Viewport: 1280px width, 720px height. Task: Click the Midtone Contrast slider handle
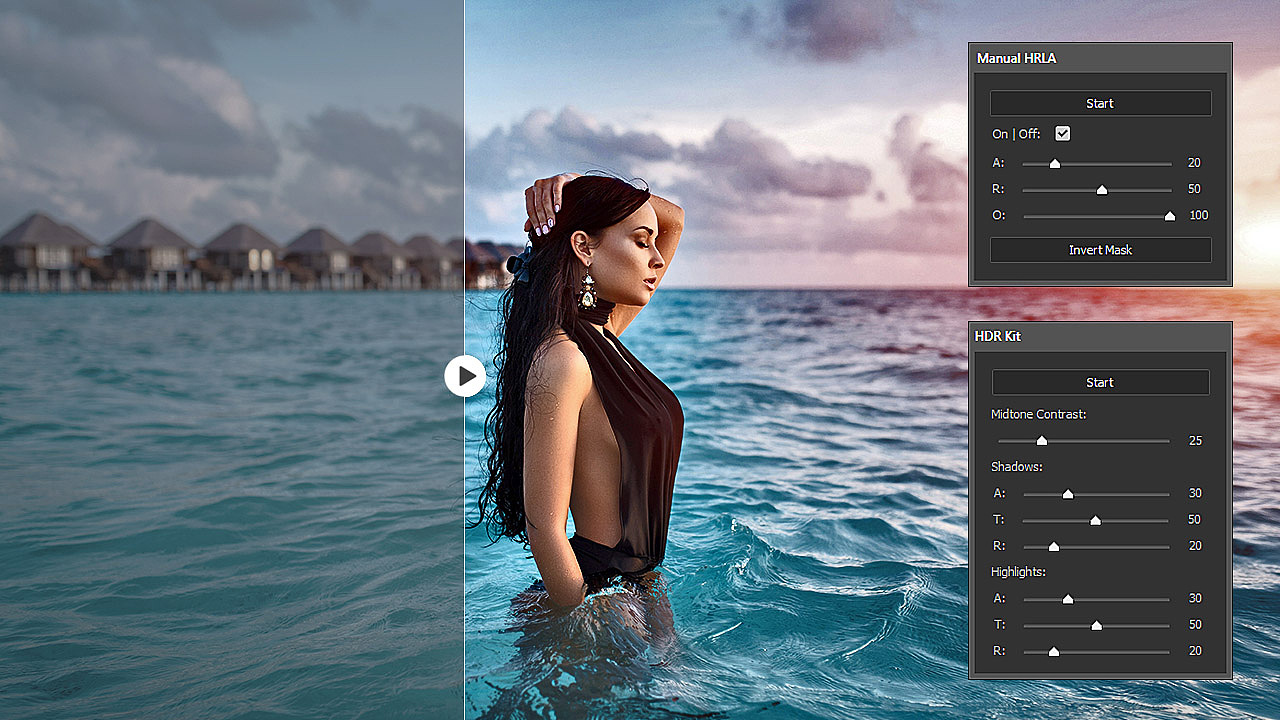1042,440
